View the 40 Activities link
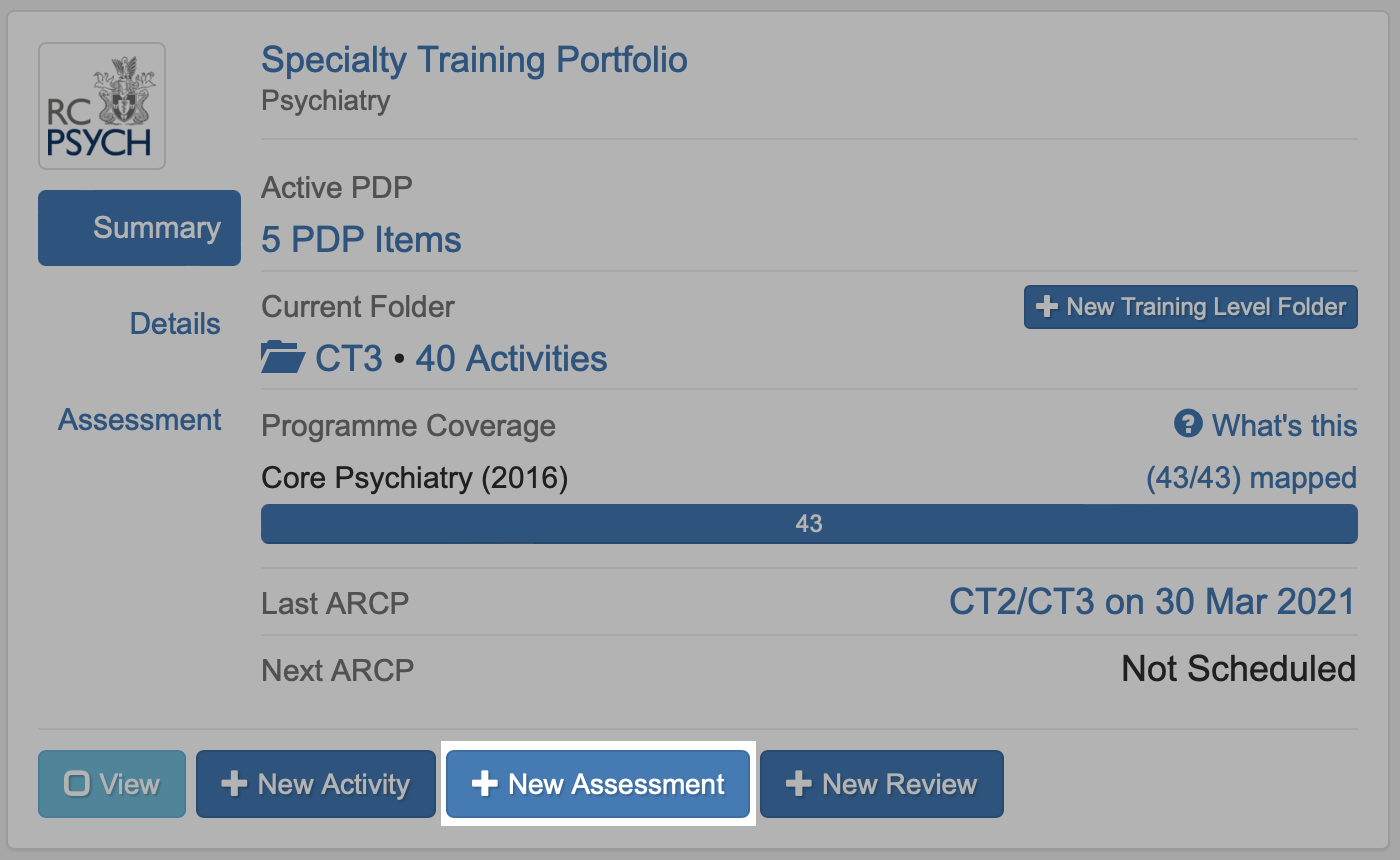The height and width of the screenshot is (860, 1400). pyautogui.click(x=511, y=358)
